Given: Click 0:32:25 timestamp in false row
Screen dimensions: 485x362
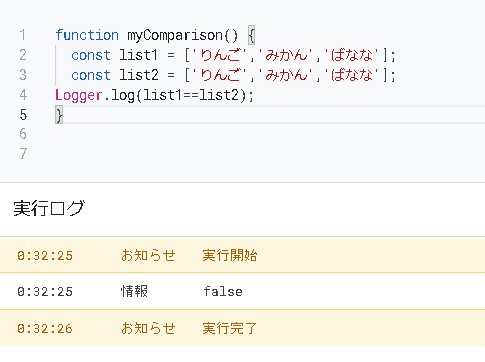Looking at the screenshot, I should [x=45, y=292].
